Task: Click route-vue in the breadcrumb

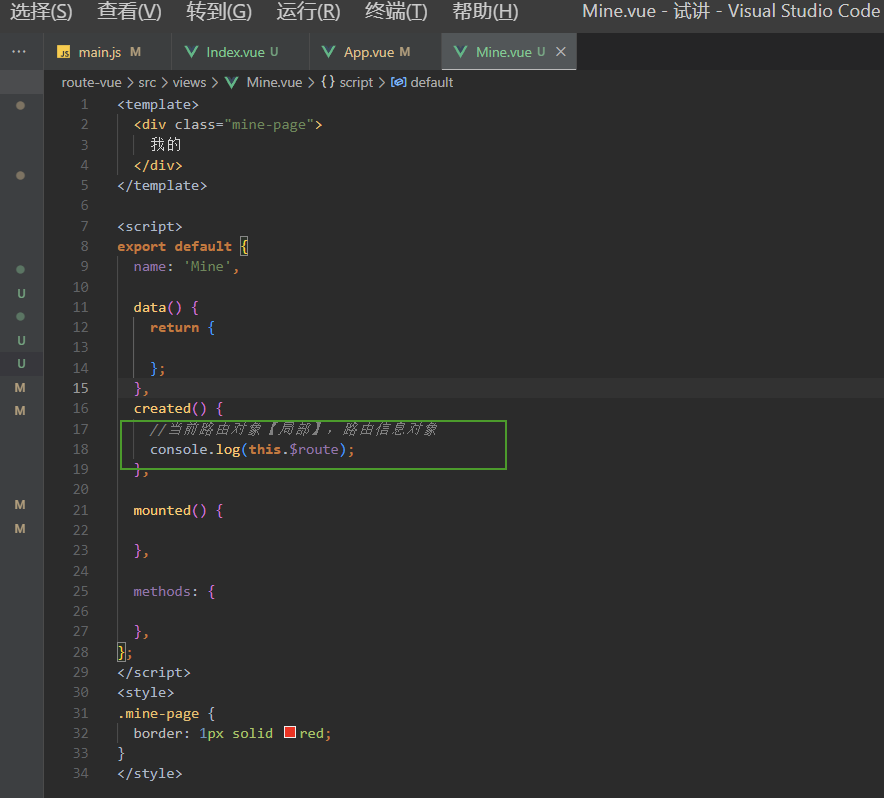Action: (91, 82)
